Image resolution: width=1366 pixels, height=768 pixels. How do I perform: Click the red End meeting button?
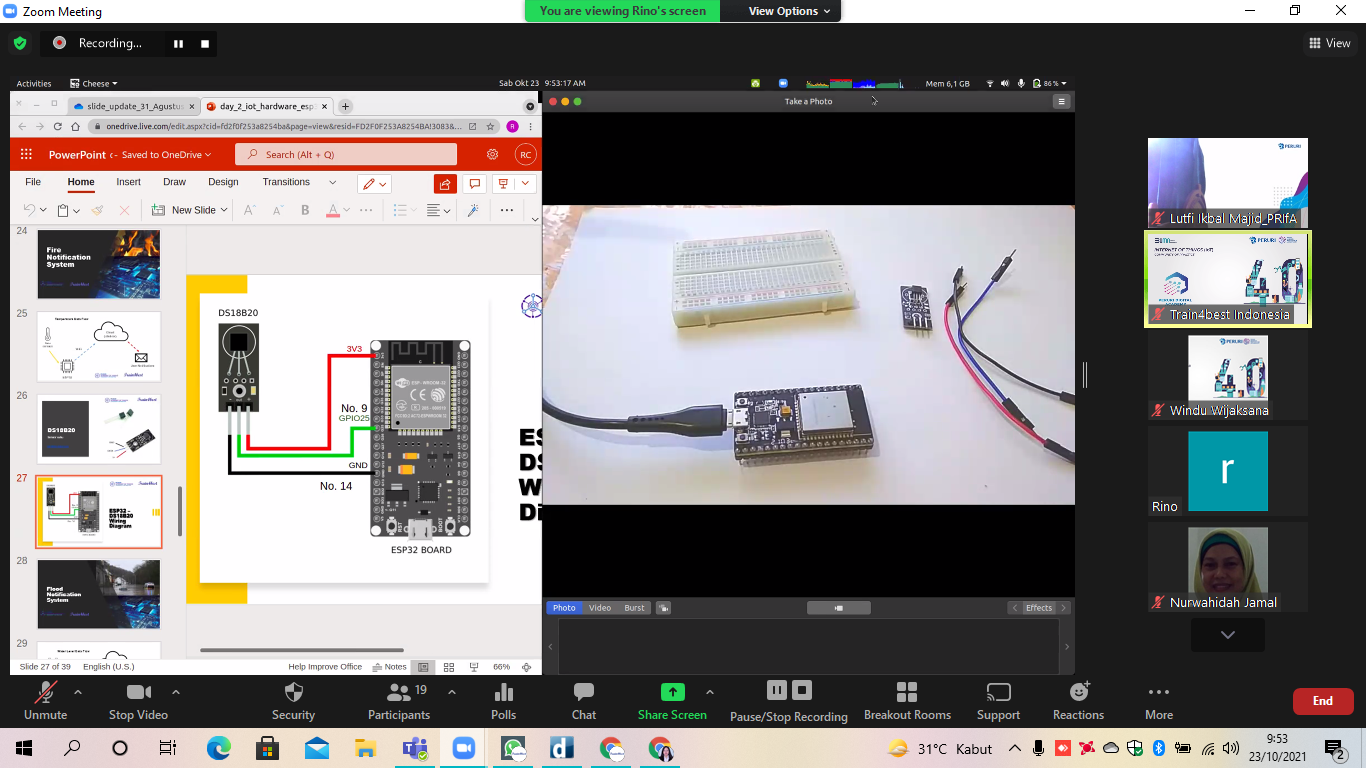pyautogui.click(x=1322, y=701)
